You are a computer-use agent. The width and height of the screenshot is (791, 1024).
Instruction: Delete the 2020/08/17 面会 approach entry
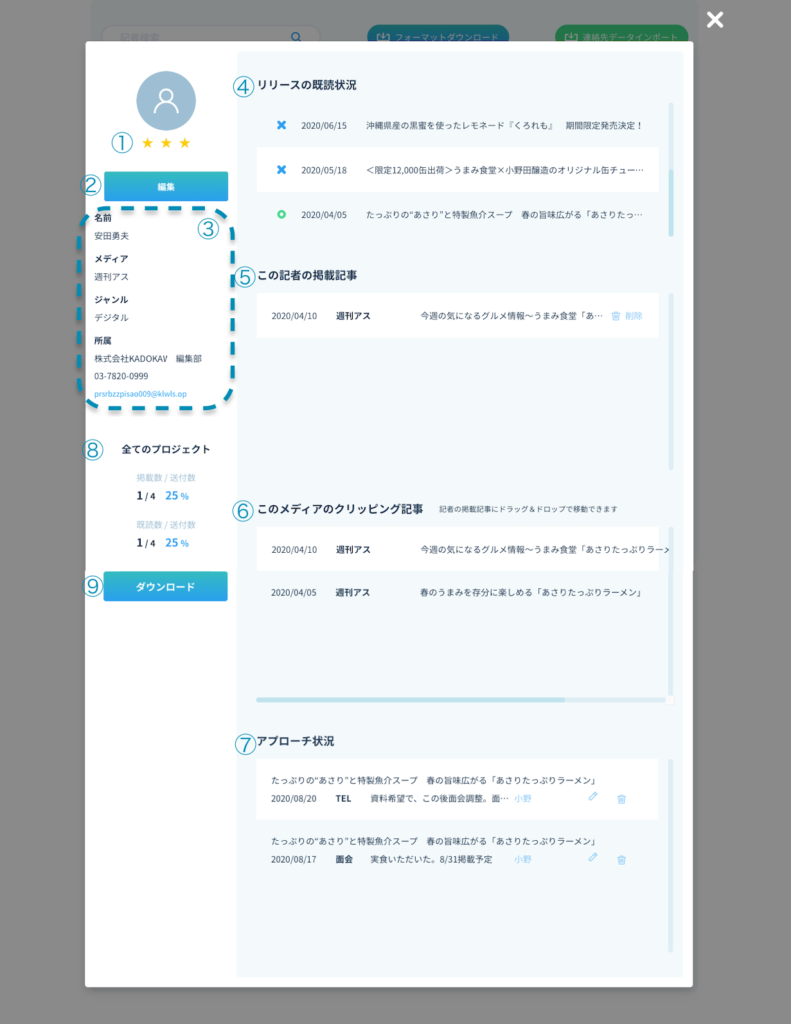point(621,859)
